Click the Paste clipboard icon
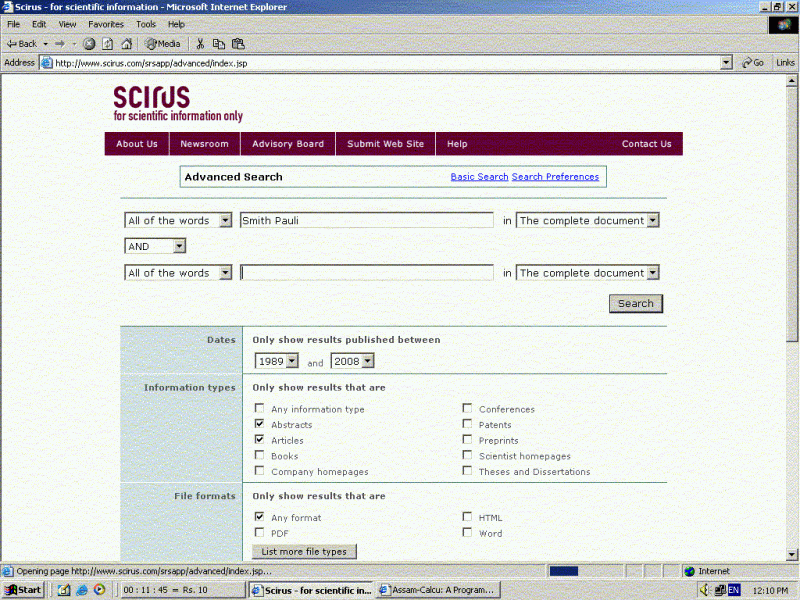Image resolution: width=800 pixels, height=600 pixels. click(x=238, y=44)
